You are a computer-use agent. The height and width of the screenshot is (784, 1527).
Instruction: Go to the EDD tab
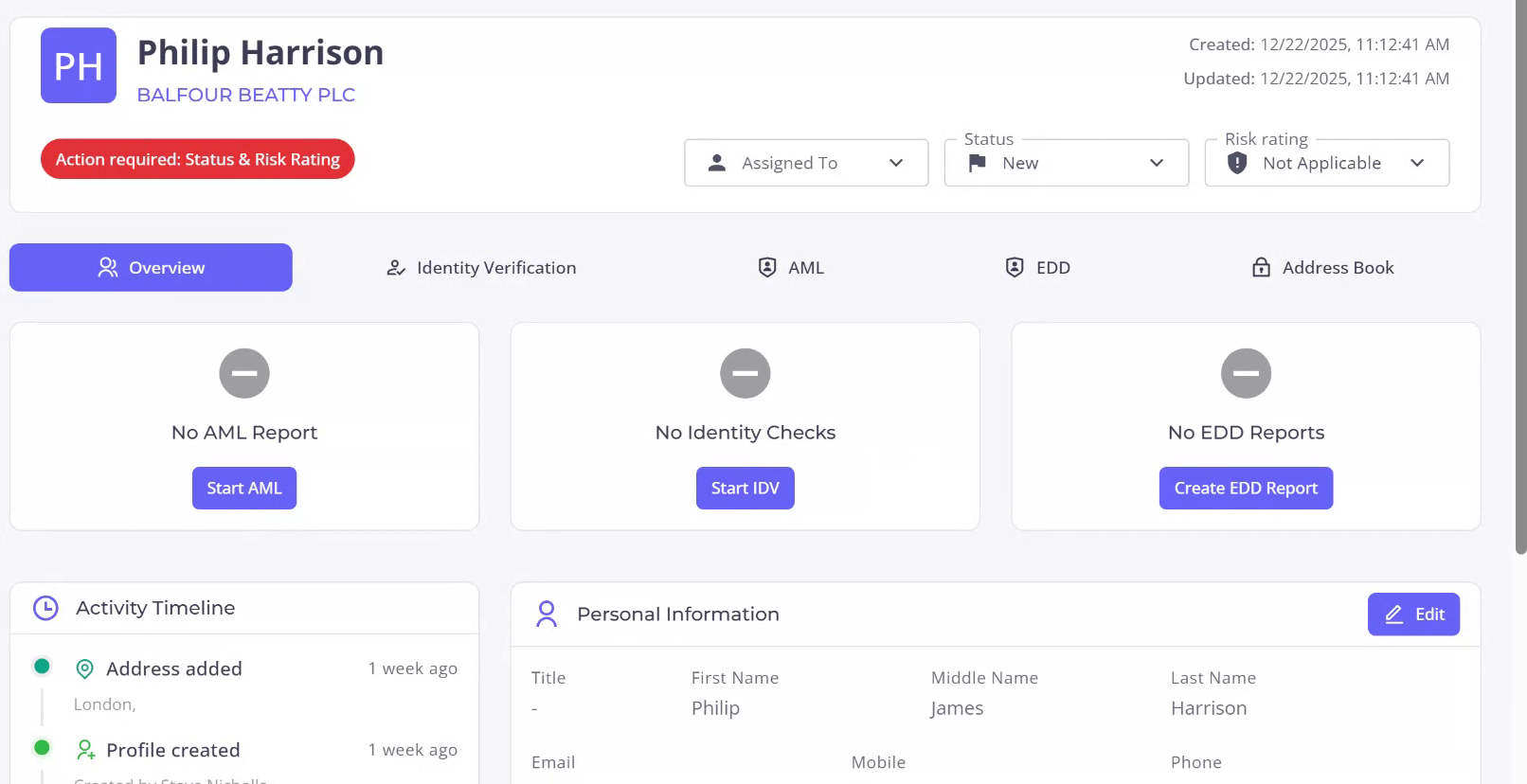pyautogui.click(x=1037, y=268)
